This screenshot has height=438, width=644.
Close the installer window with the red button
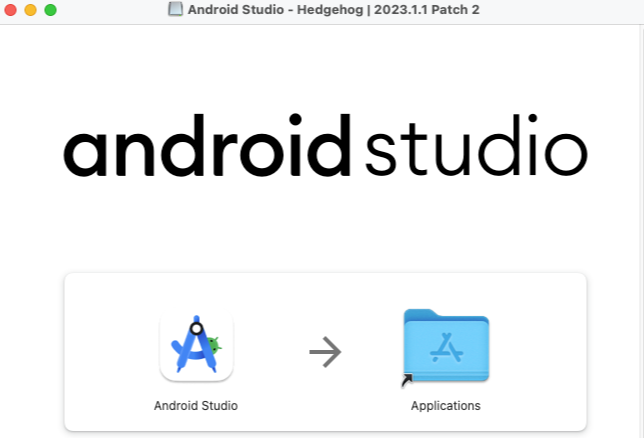(11, 10)
